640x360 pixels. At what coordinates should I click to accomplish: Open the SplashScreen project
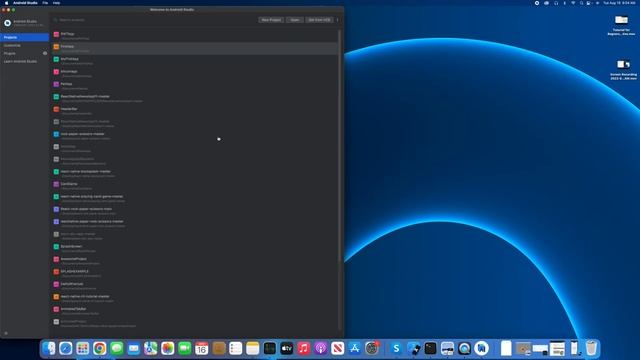pos(195,249)
